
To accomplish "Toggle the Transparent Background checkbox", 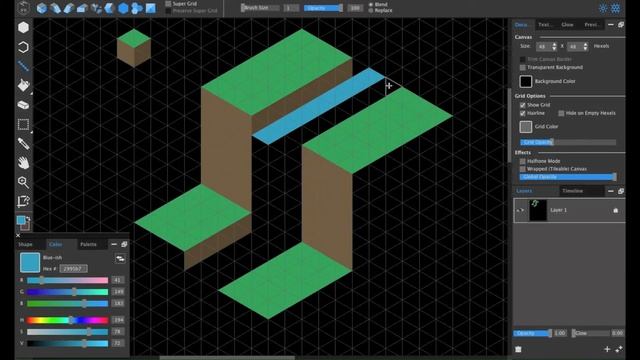I will click(x=522, y=67).
